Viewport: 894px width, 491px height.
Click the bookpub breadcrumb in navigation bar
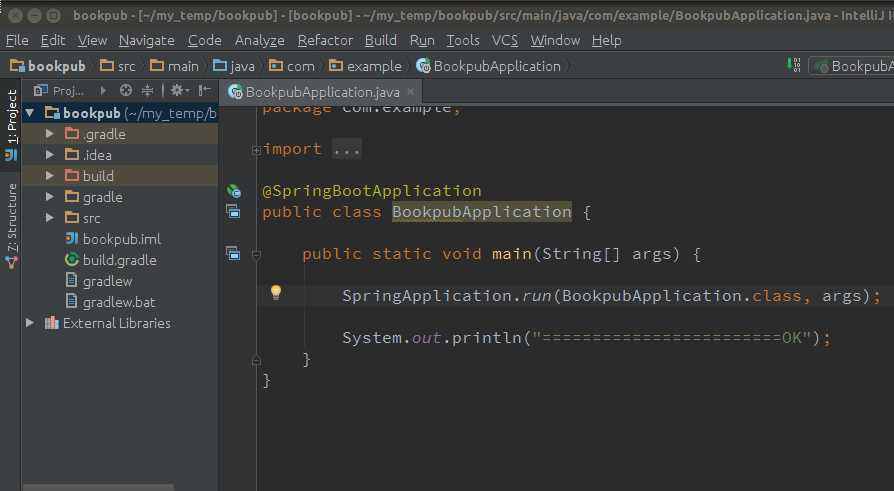[48, 66]
